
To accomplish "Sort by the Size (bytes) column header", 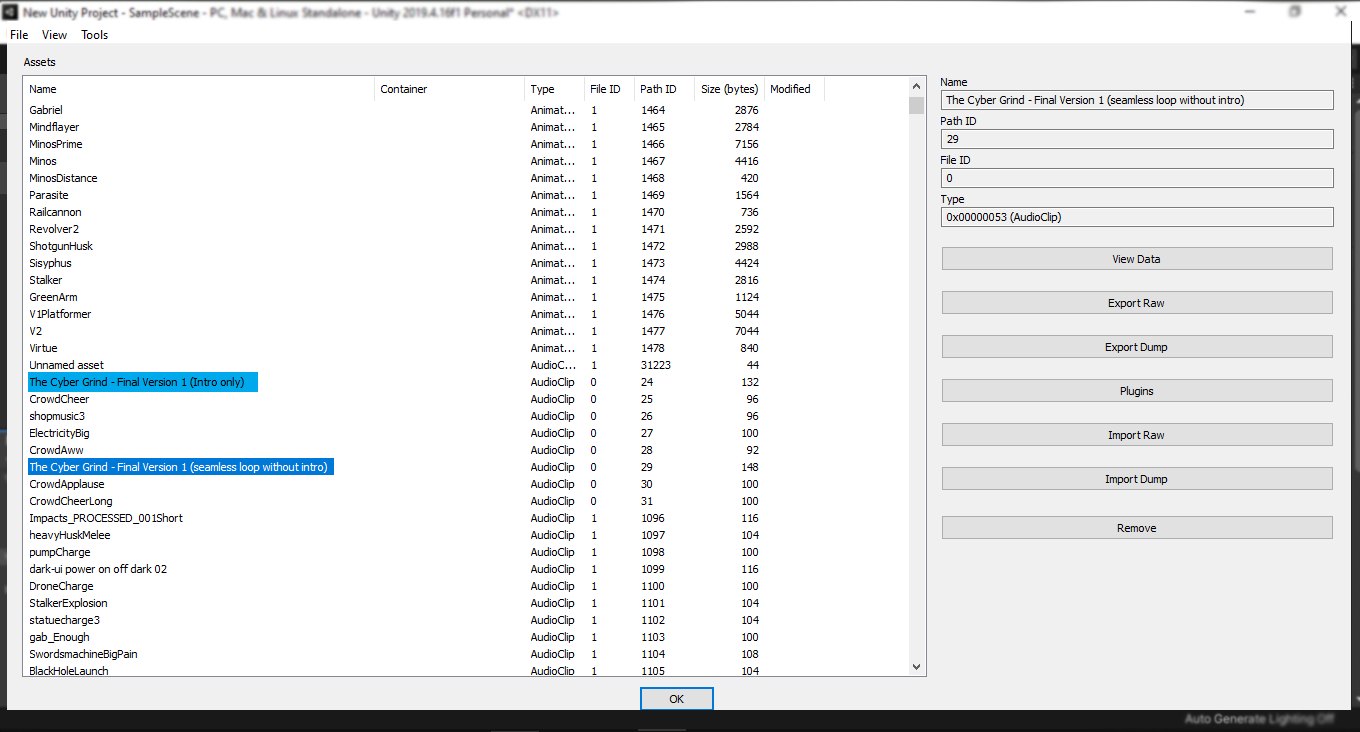I will [x=729, y=89].
